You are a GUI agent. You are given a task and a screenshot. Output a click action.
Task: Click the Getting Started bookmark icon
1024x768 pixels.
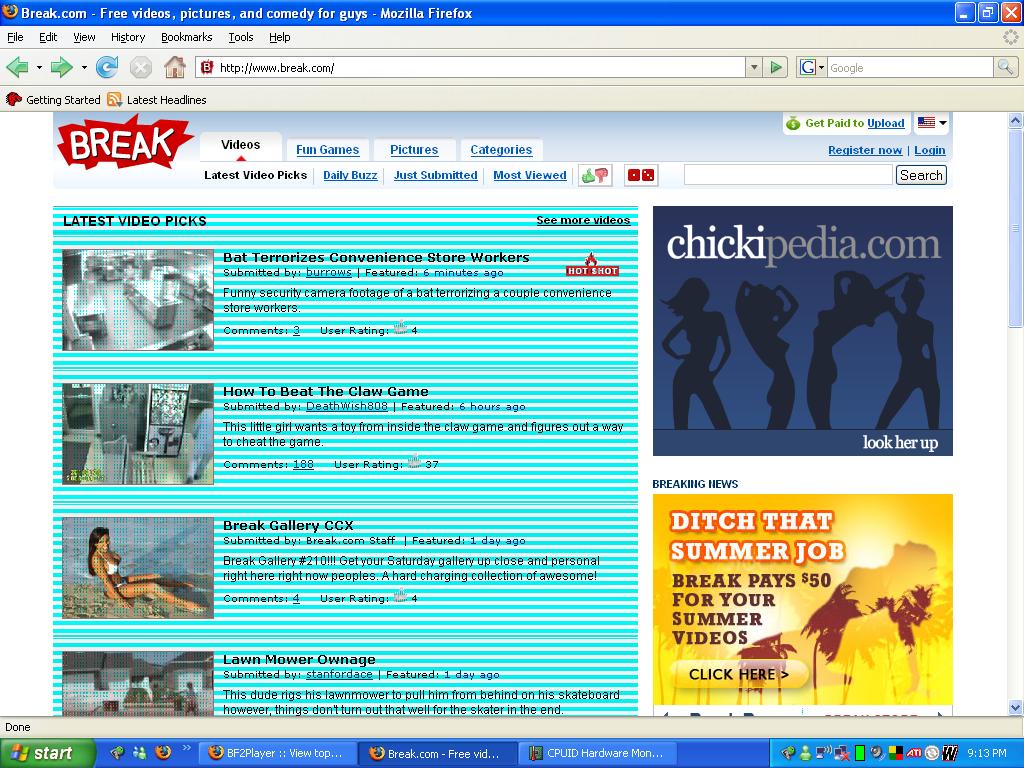tap(14, 99)
